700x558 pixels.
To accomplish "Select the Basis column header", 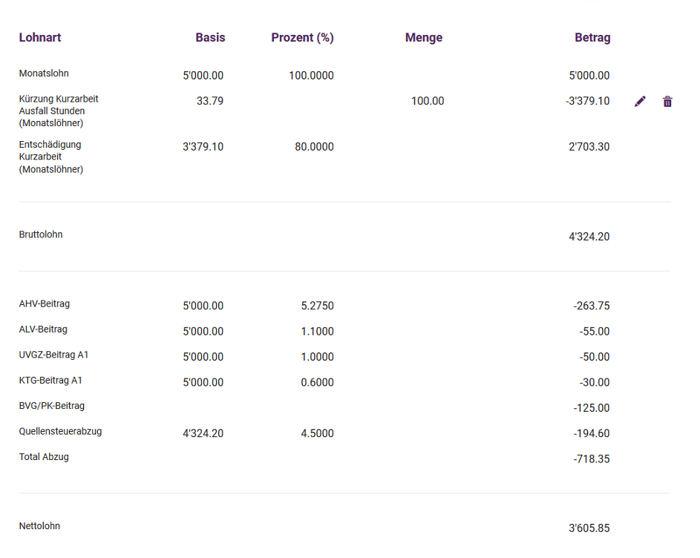I will 210,37.
